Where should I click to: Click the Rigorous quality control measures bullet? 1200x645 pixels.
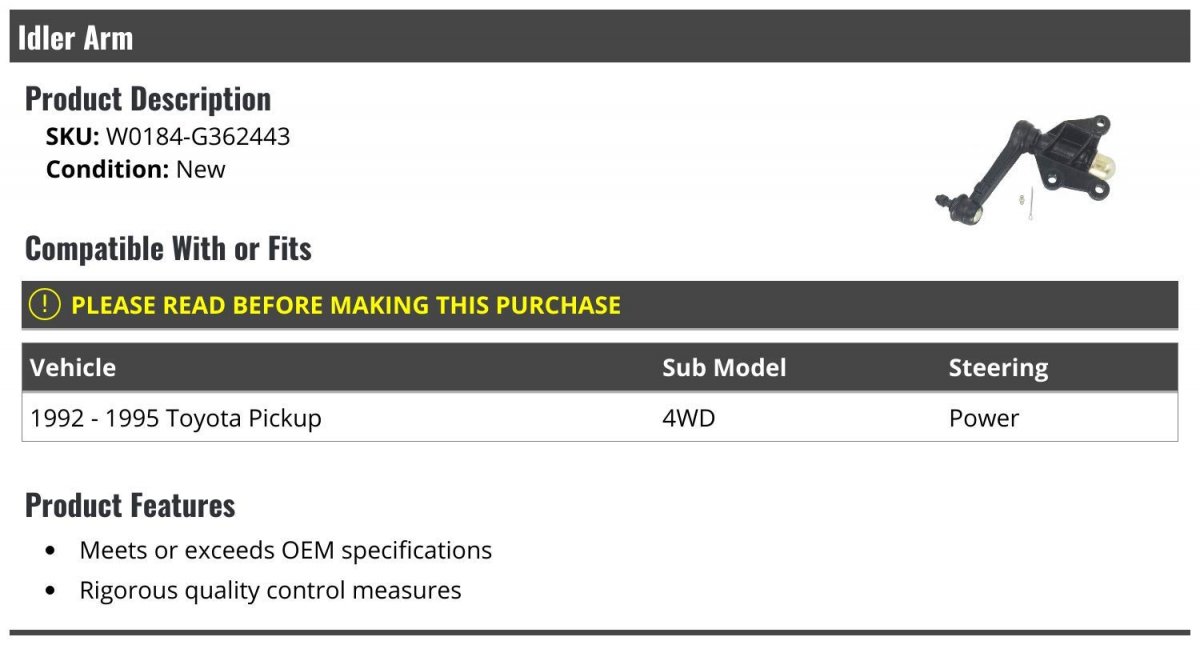click(x=270, y=590)
